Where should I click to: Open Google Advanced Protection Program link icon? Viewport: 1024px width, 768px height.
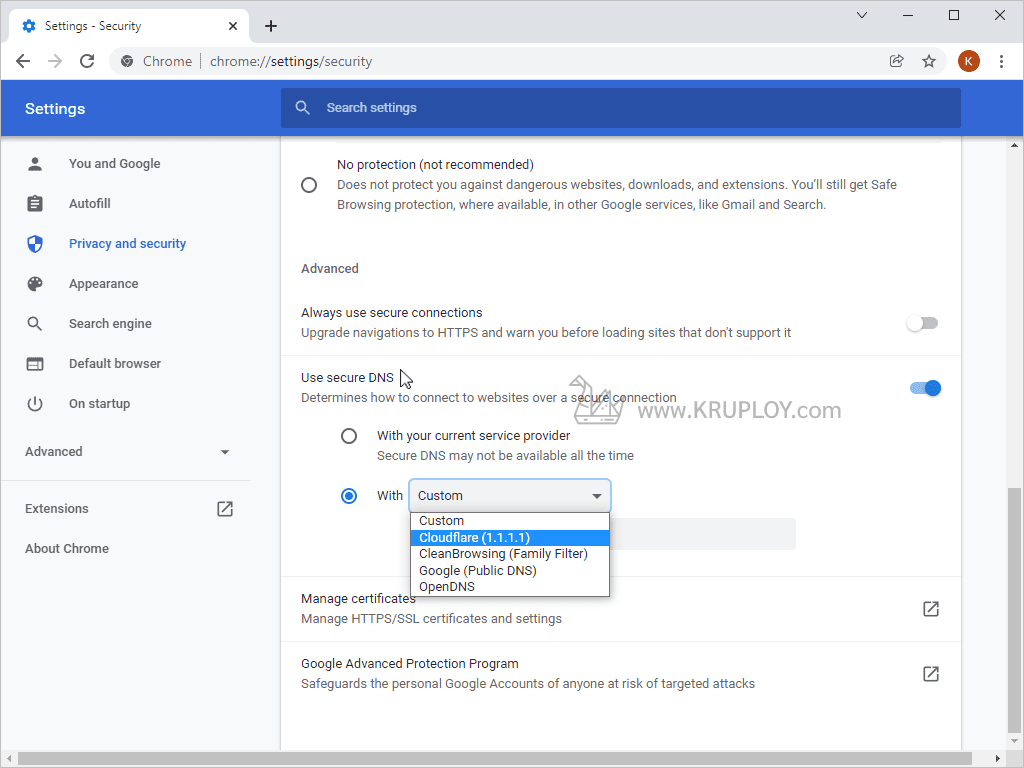click(x=931, y=674)
